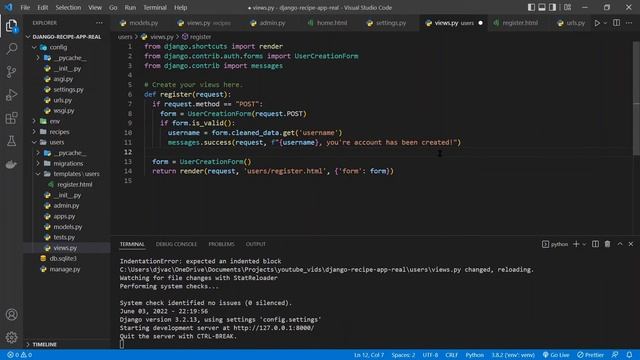The height and width of the screenshot is (360, 640).
Task: Toggle the secondary side bar
Action: tap(552, 7)
